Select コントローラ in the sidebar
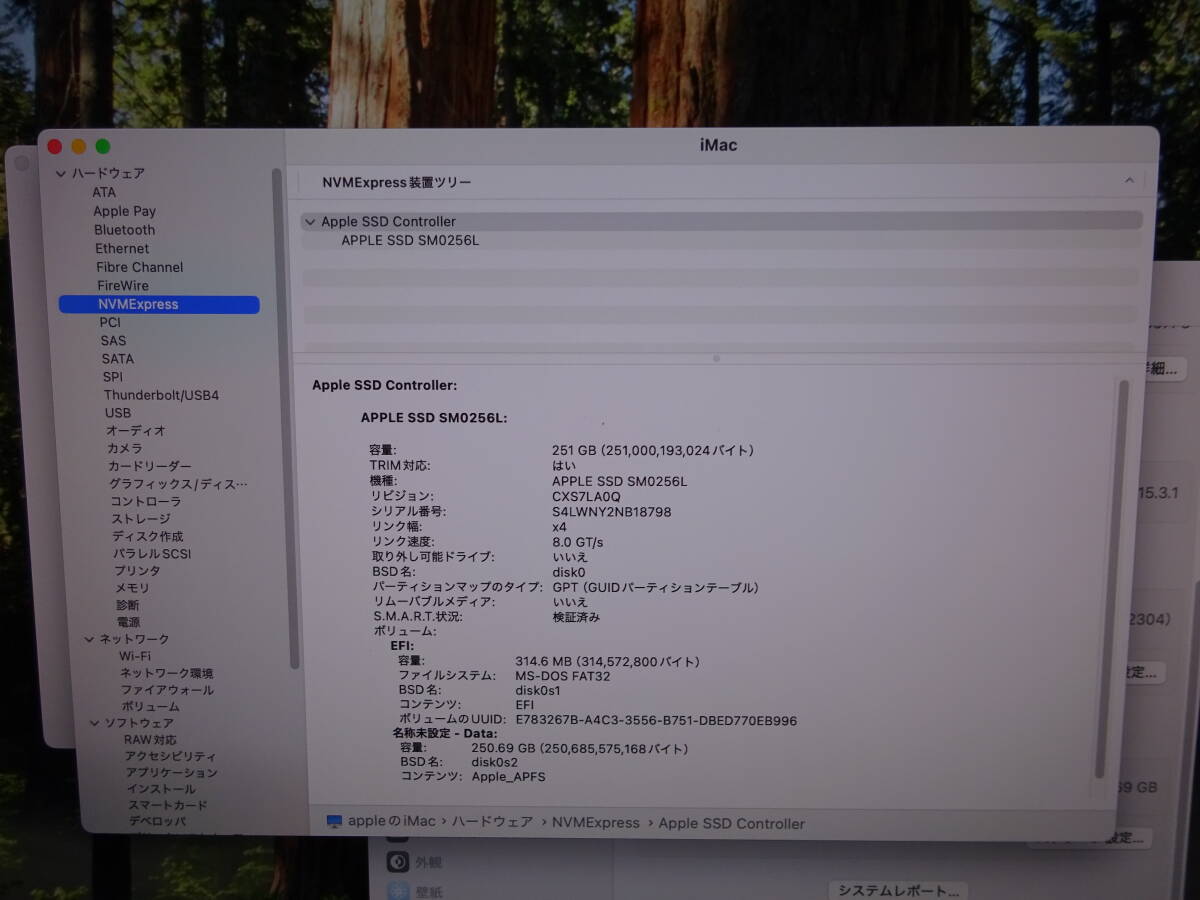 146,501
